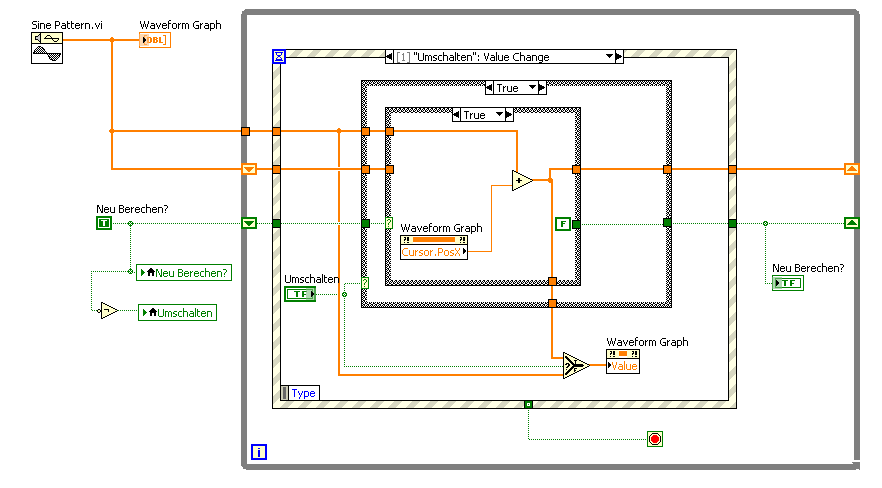Open outer case structure True dropdown
882x488 pixels.
tap(532, 88)
